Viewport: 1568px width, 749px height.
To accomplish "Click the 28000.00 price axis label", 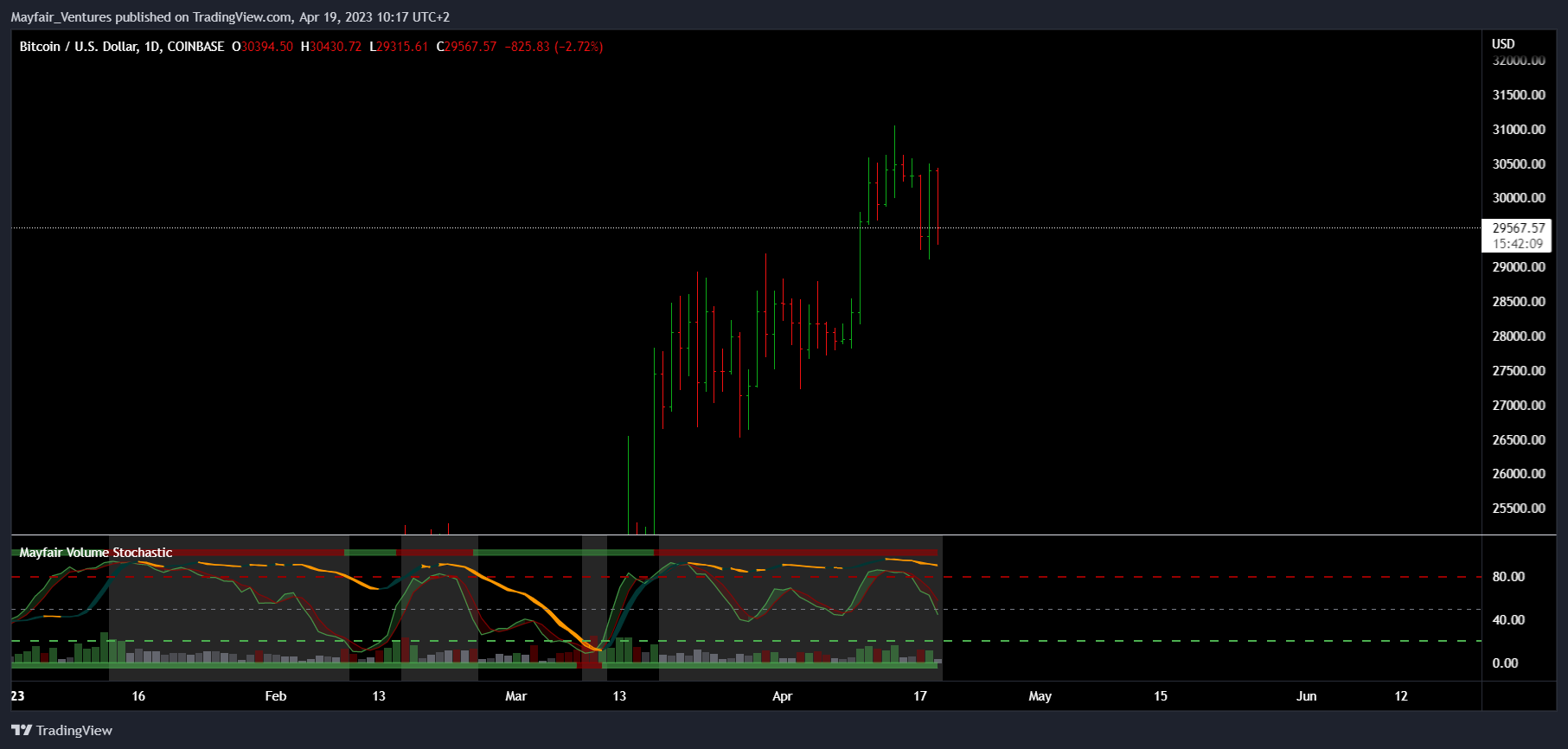I will pos(1519,336).
